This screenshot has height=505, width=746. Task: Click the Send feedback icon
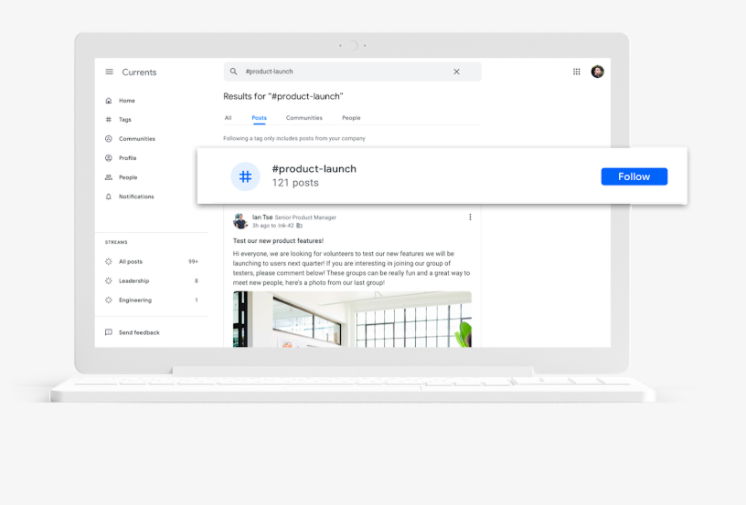[x=108, y=332]
